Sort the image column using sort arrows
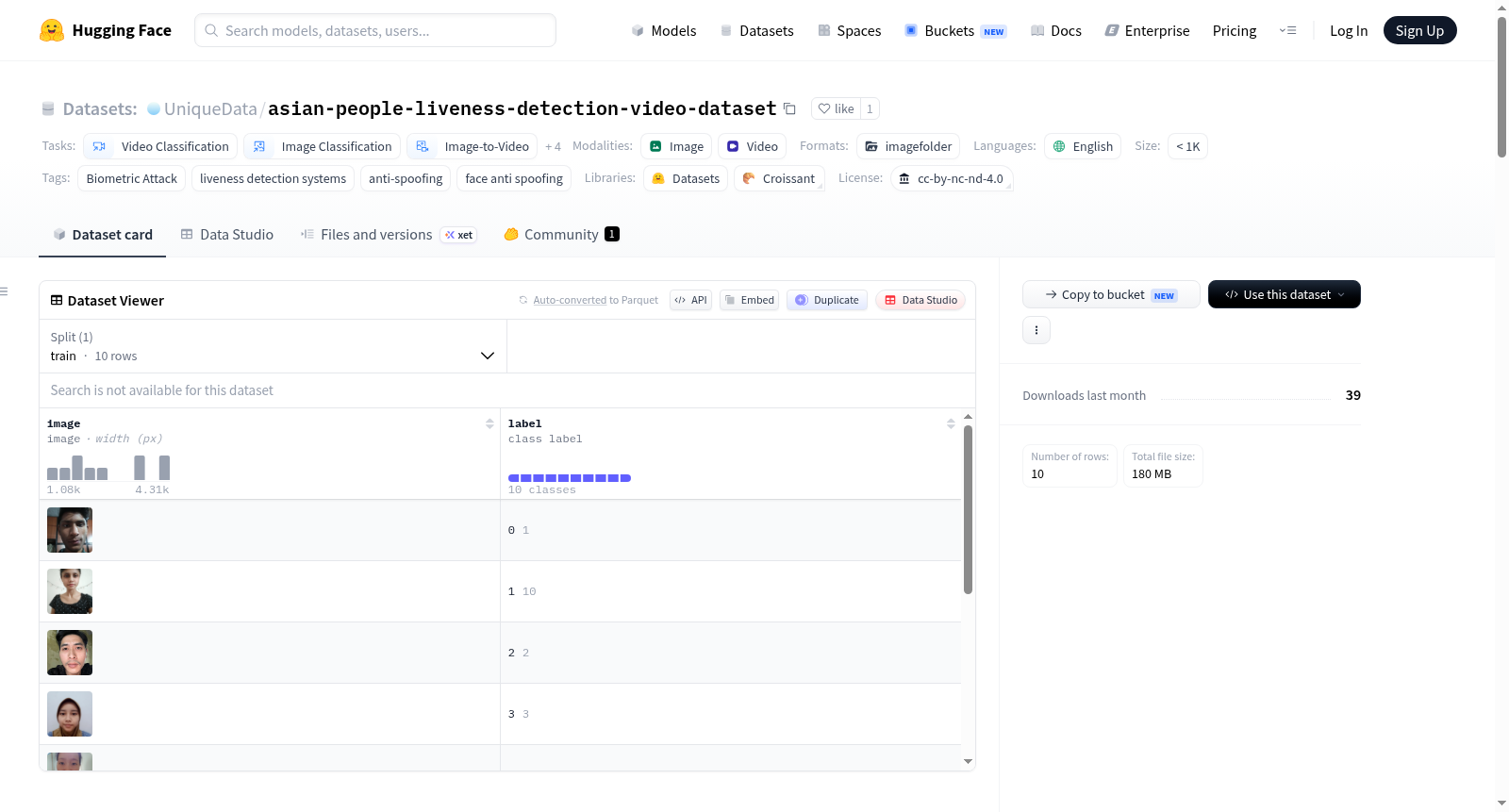1509x812 pixels. click(x=489, y=423)
